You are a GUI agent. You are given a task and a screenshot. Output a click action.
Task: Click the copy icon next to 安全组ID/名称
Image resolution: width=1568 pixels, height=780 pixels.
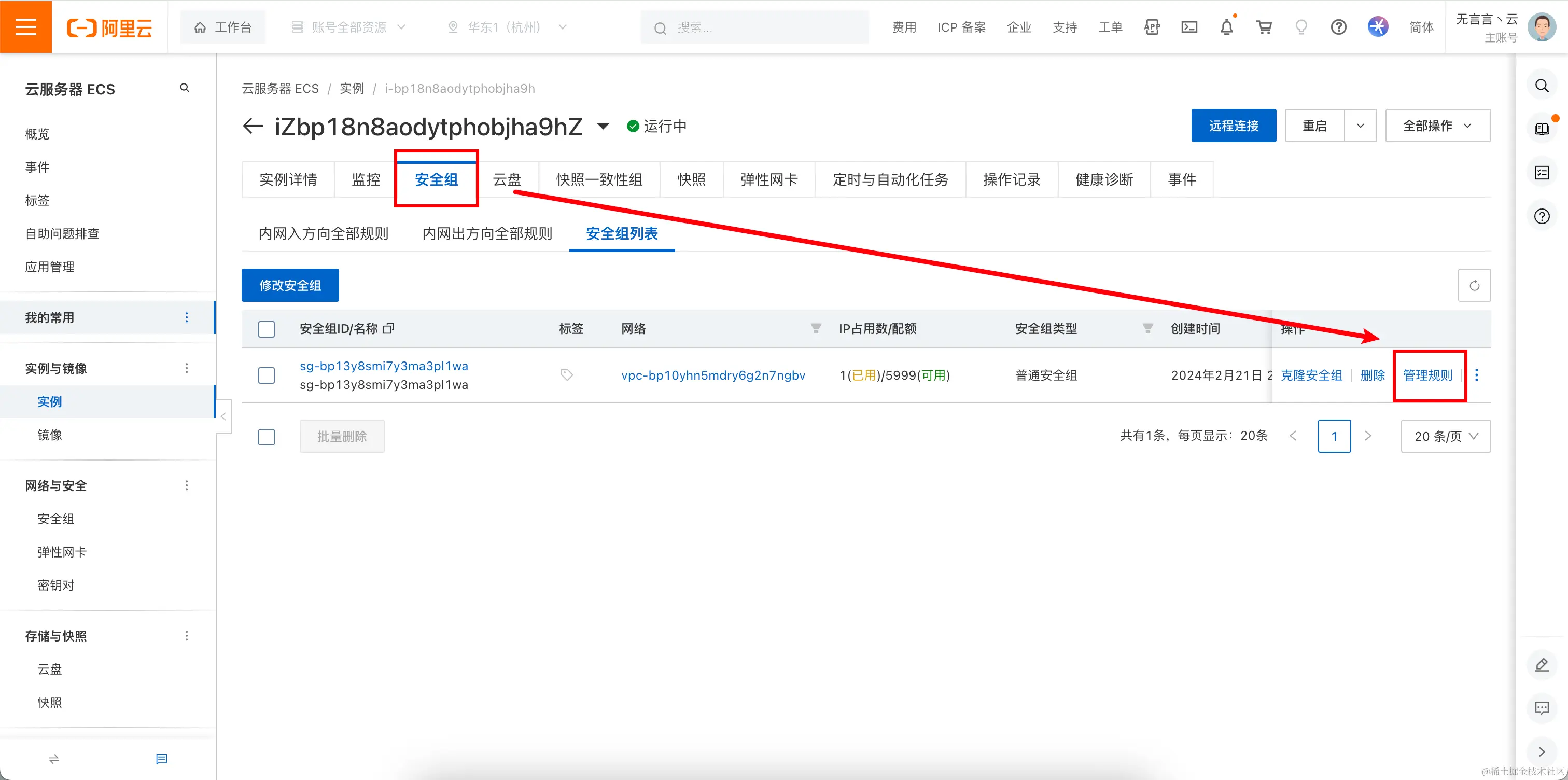coord(389,329)
